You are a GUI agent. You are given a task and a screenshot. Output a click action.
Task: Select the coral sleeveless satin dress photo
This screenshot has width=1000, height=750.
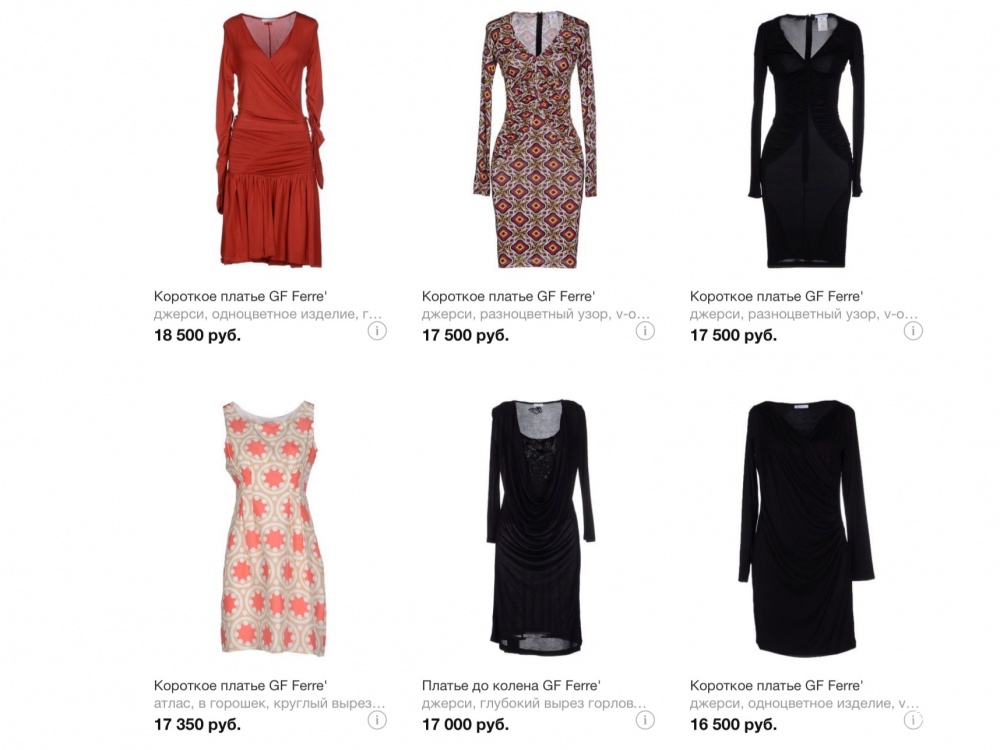[272, 528]
